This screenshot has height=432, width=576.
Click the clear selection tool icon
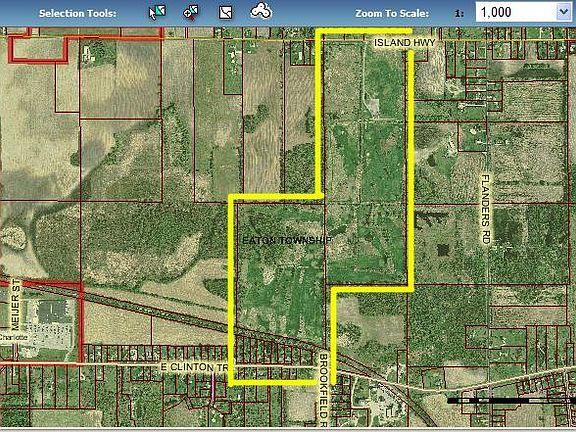coord(225,12)
